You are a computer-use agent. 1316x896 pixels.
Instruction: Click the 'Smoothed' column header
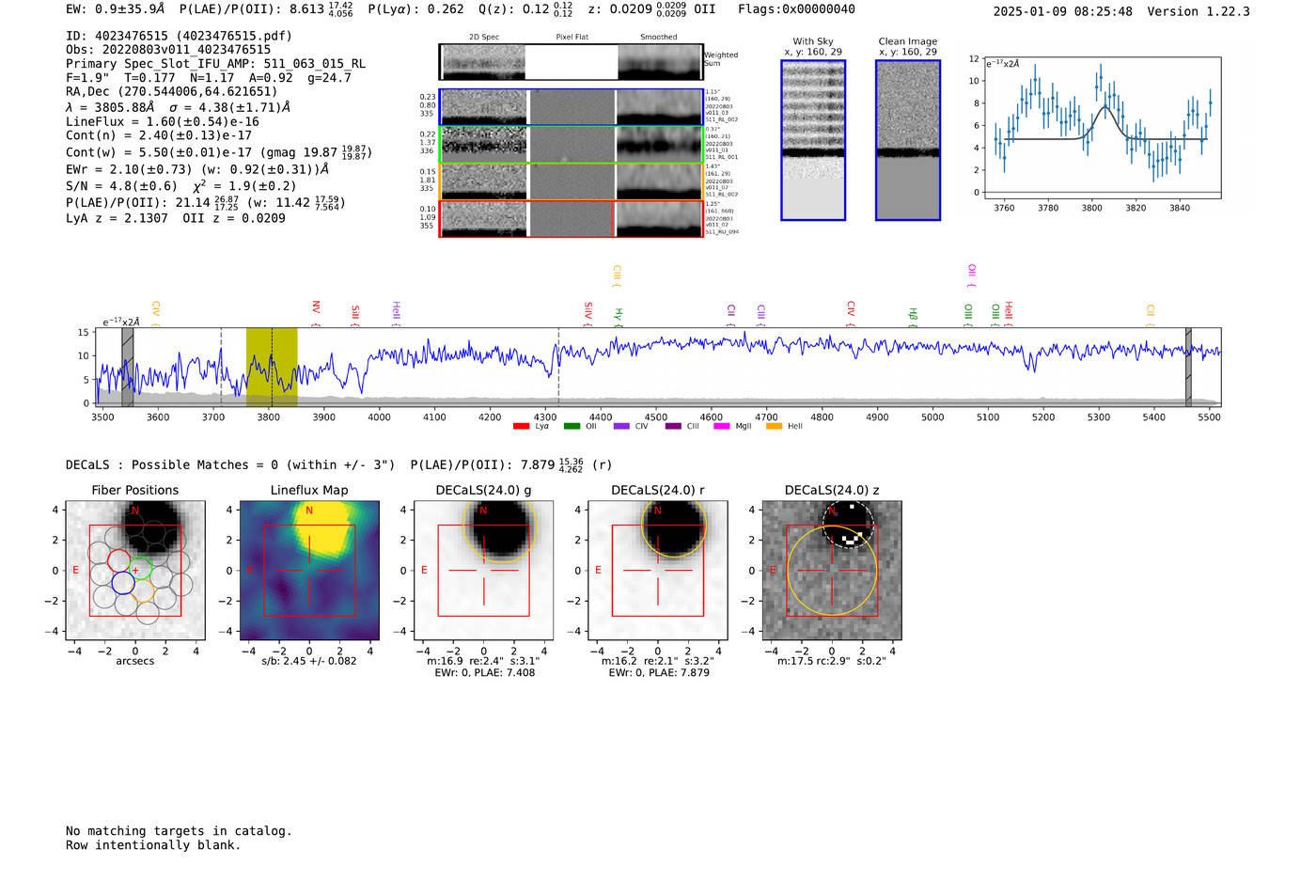(659, 38)
